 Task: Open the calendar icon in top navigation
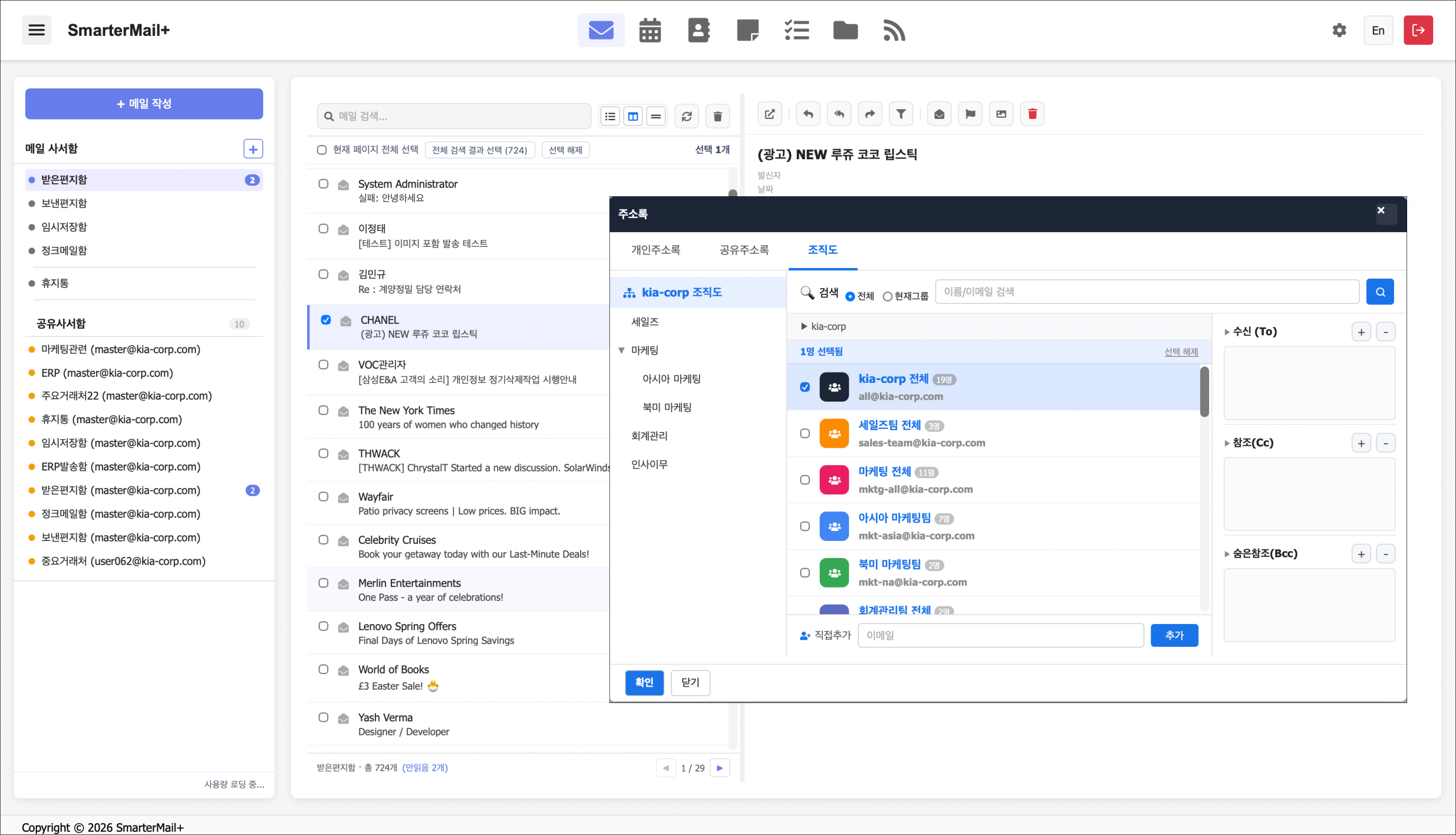[x=650, y=30]
